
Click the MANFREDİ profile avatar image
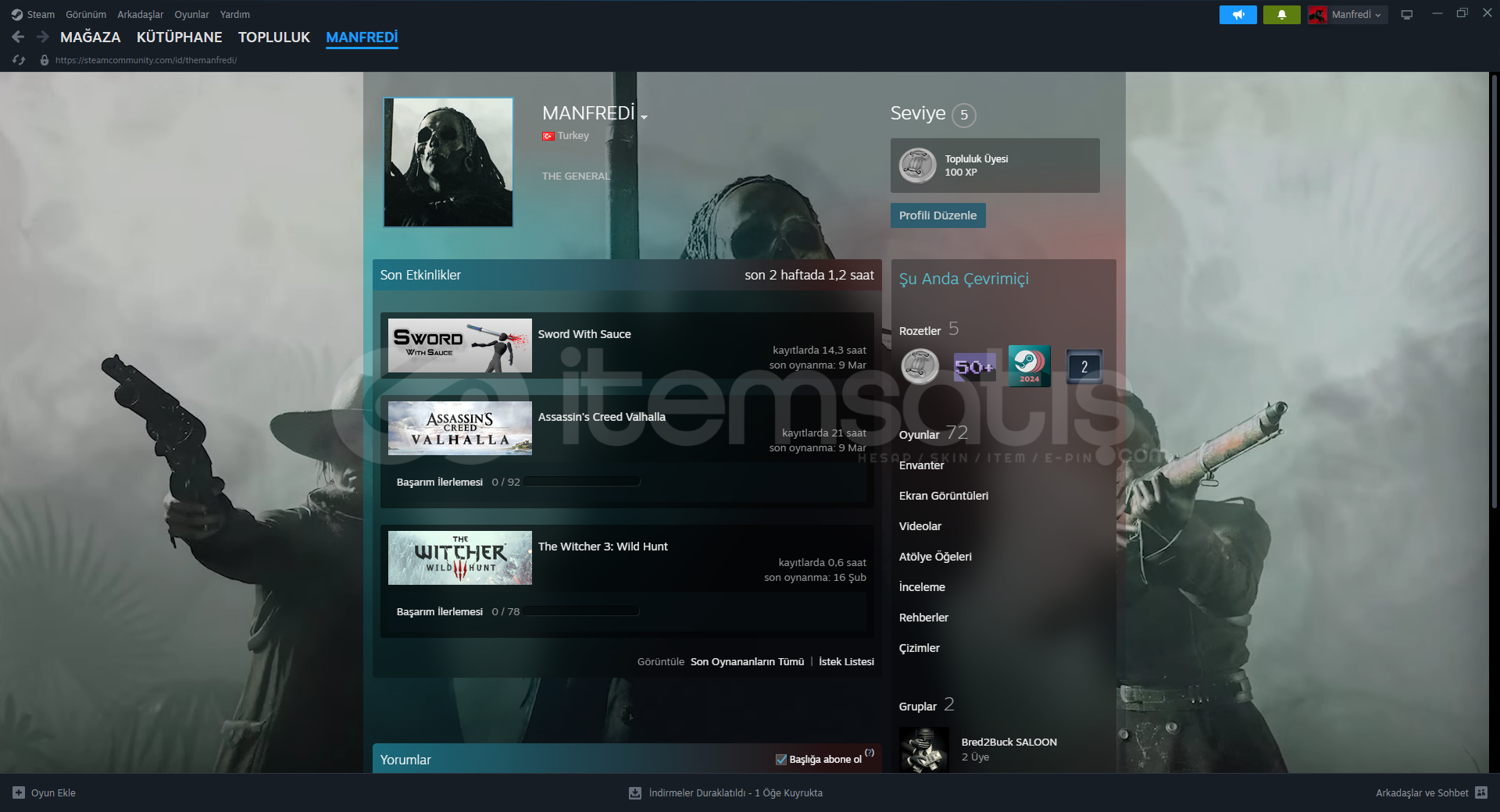448,162
